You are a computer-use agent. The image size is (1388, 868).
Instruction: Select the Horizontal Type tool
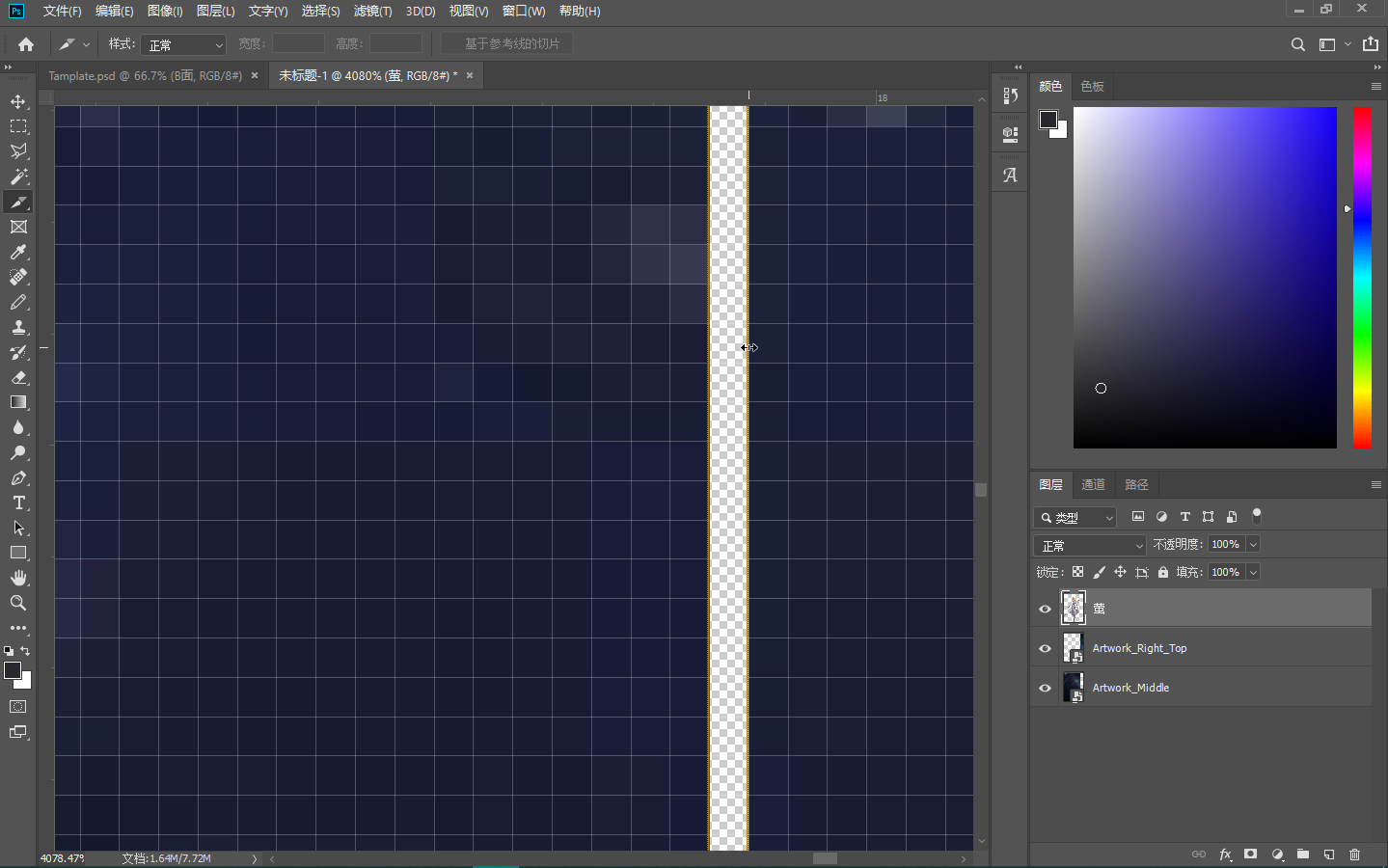coord(18,503)
